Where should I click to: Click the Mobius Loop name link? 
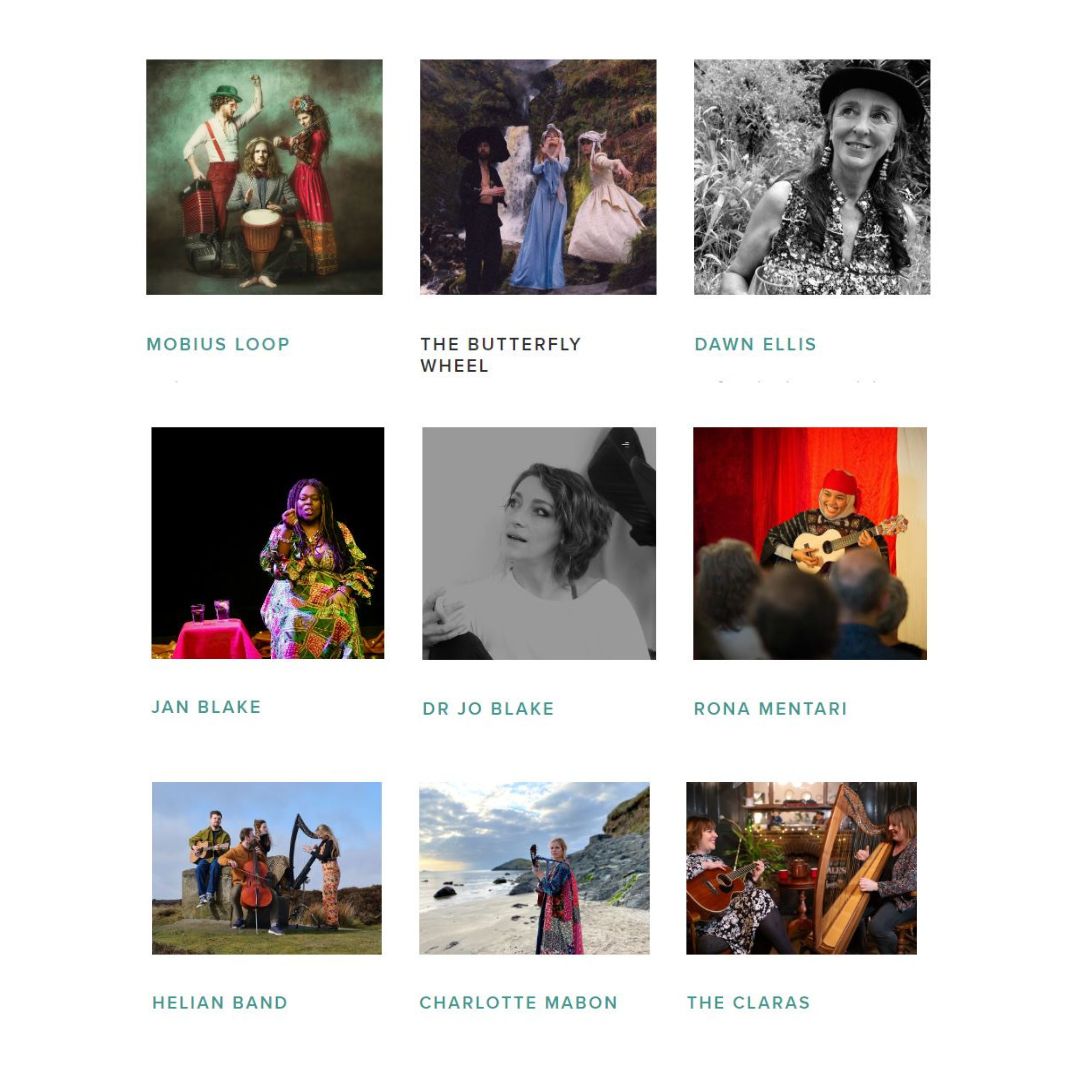(218, 344)
